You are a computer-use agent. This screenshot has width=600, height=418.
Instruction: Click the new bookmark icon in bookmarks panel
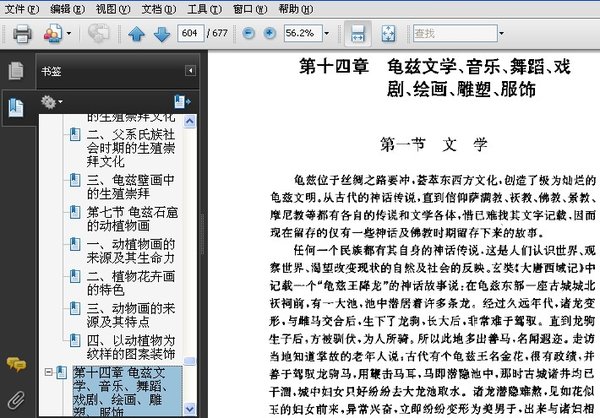[182, 102]
